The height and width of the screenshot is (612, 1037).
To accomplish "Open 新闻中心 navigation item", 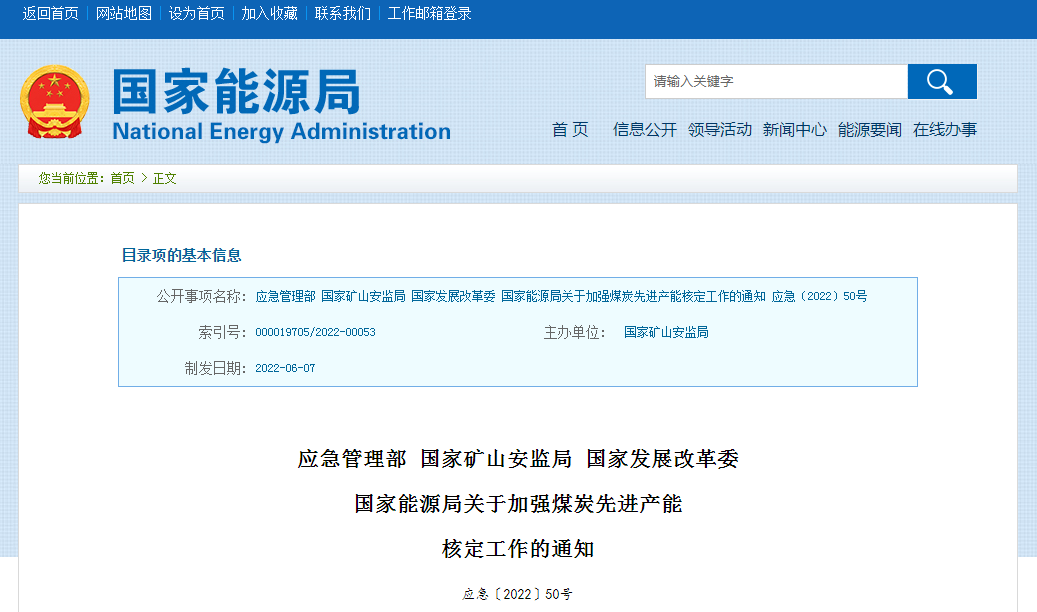I will 794,130.
